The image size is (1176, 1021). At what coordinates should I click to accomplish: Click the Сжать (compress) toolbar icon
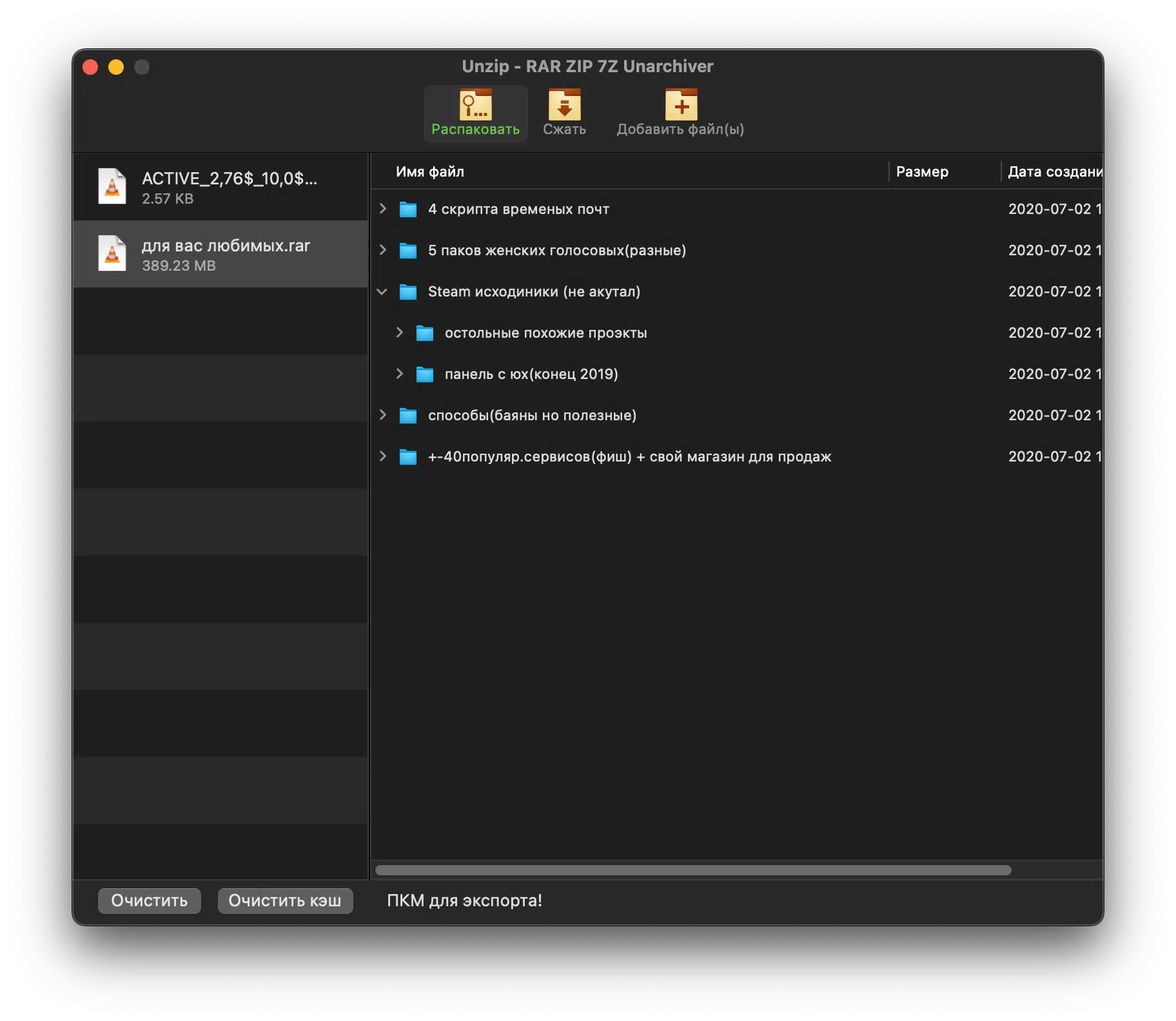(x=564, y=106)
